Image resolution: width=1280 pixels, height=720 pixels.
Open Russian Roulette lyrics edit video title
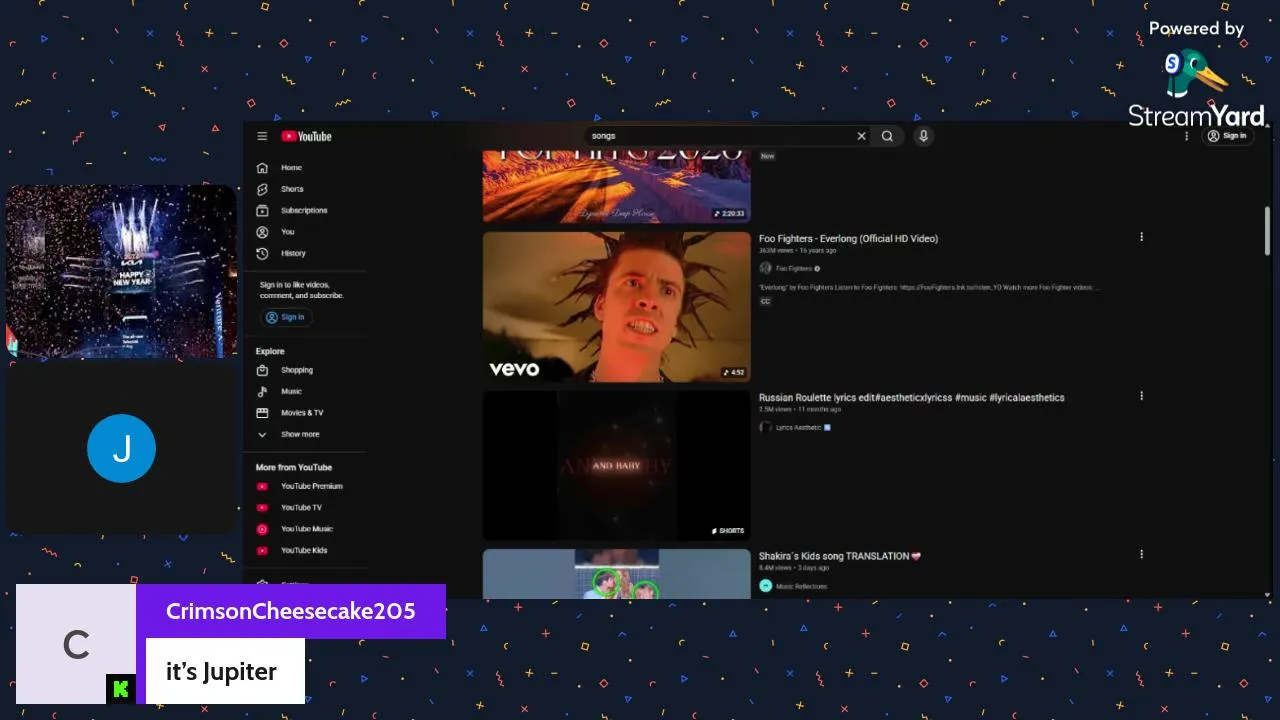tap(911, 398)
